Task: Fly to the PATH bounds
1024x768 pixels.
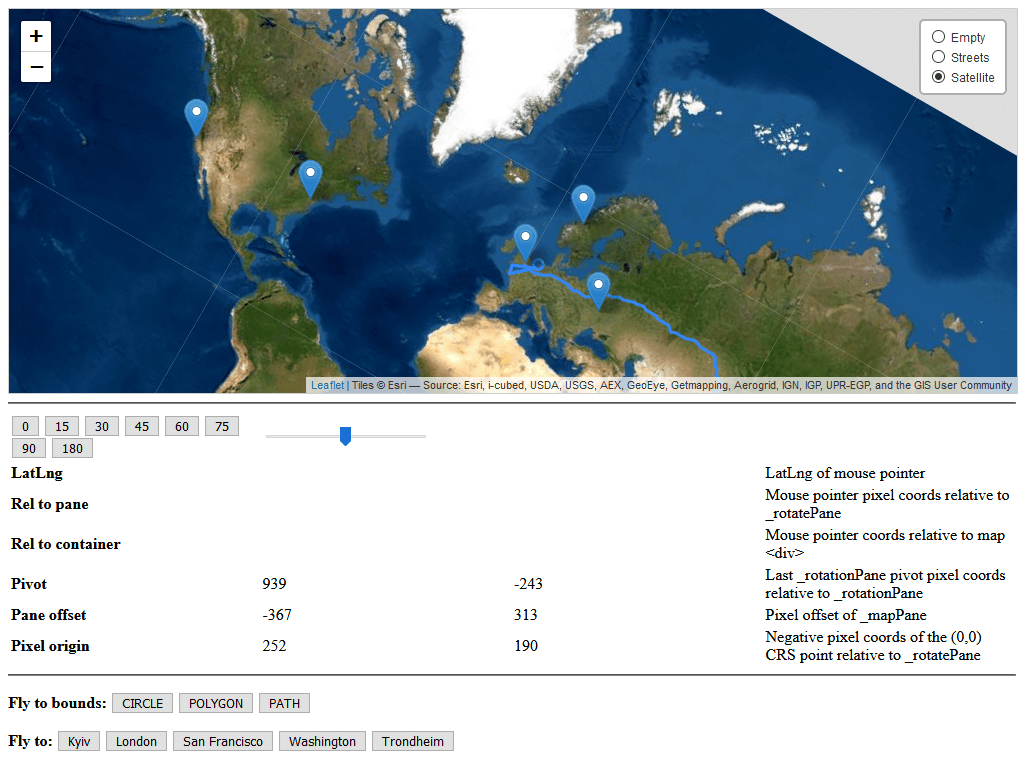Action: pyautogui.click(x=284, y=703)
